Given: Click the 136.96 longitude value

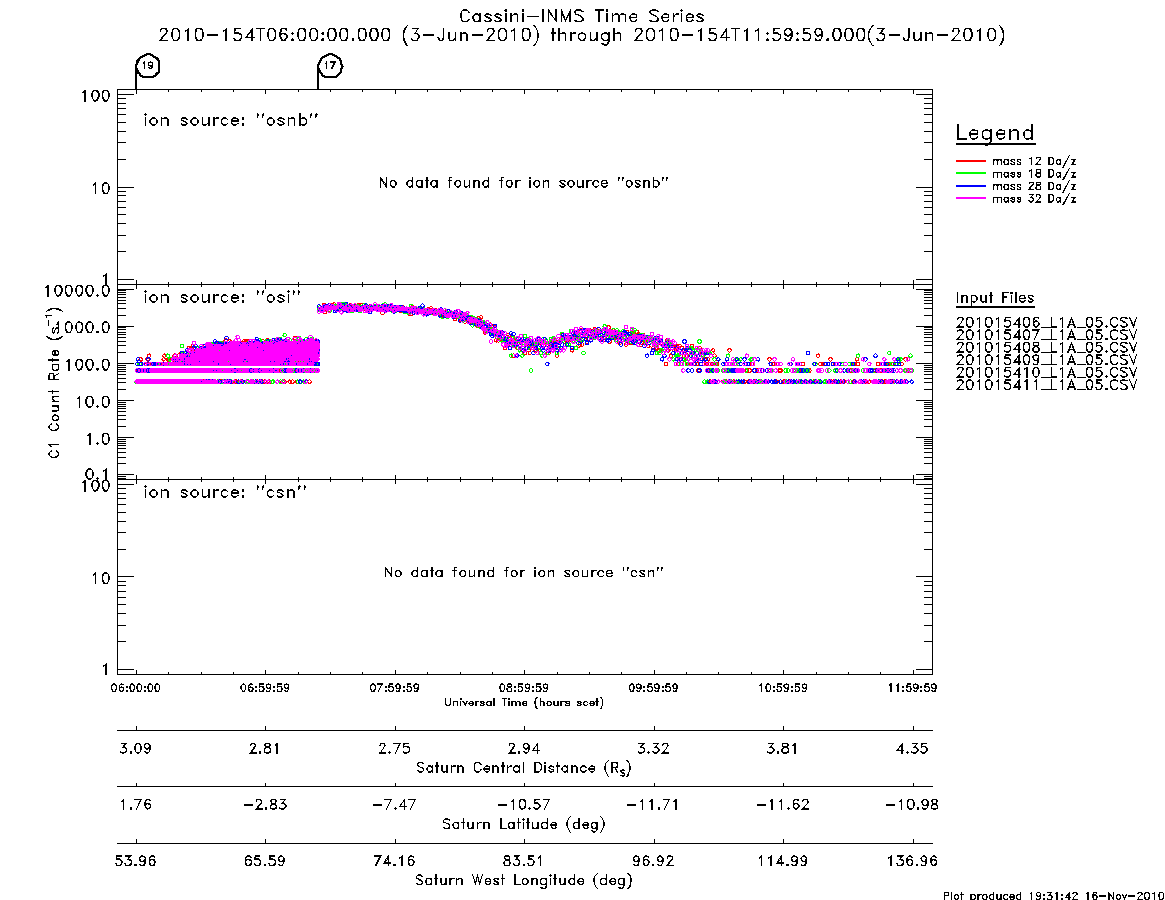Looking at the screenshot, I should (912, 861).
